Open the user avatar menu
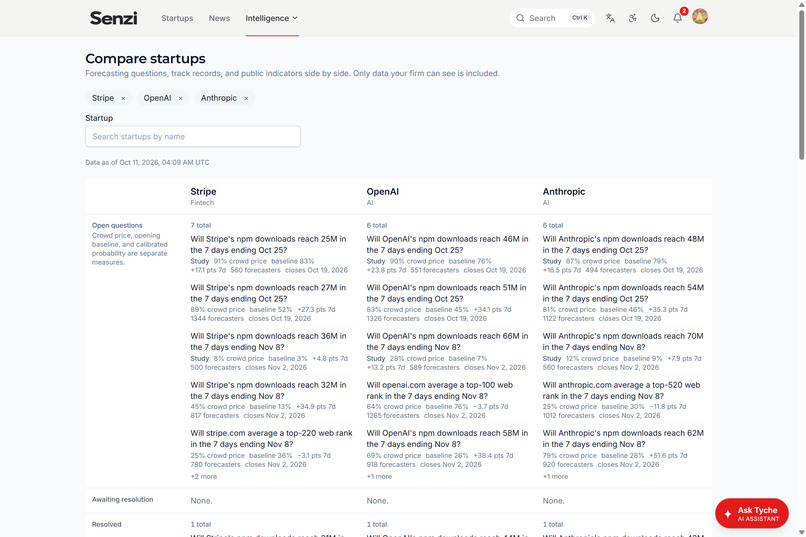 click(700, 16)
